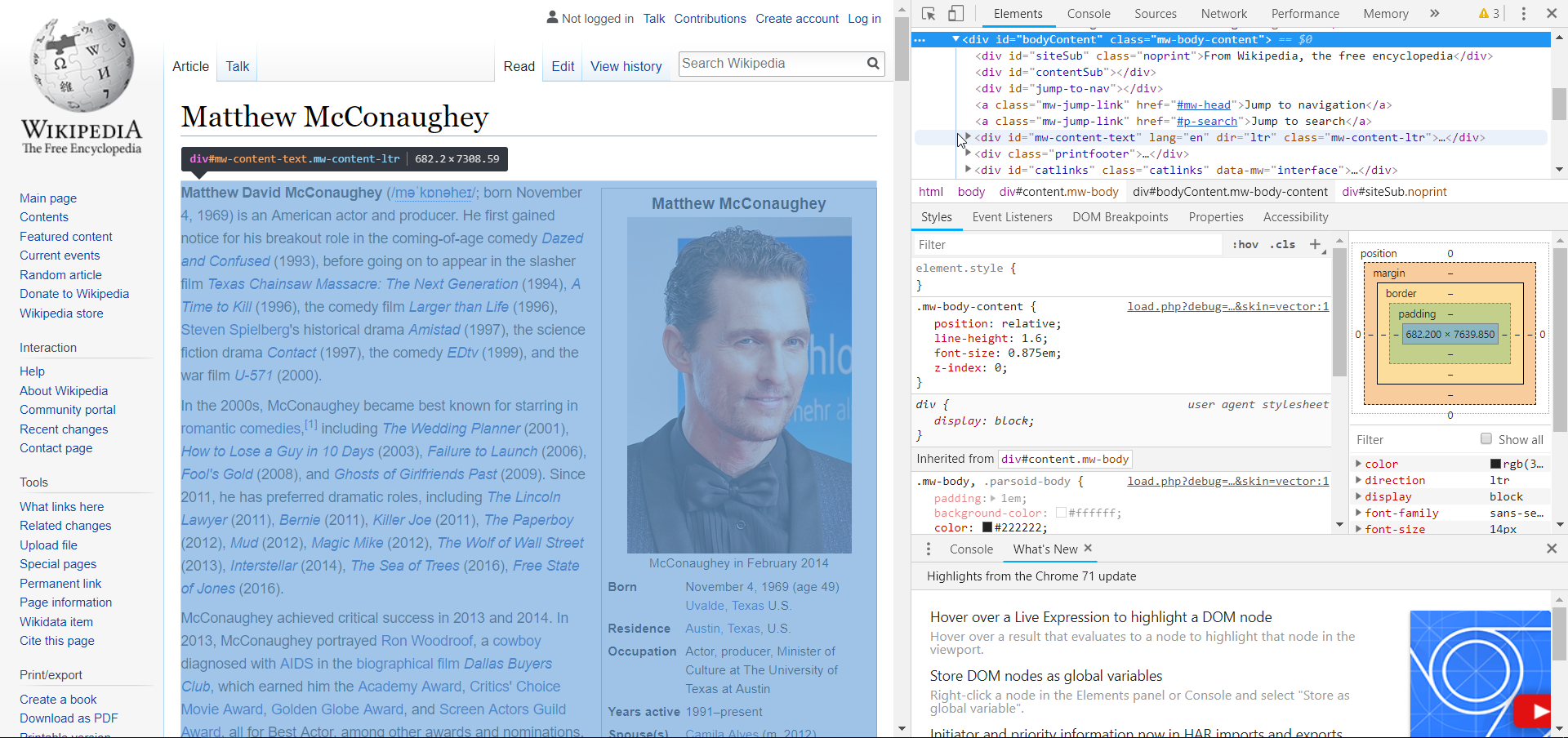This screenshot has width=1568, height=738.
Task: Click the #222222 color swatch
Action: point(987,527)
